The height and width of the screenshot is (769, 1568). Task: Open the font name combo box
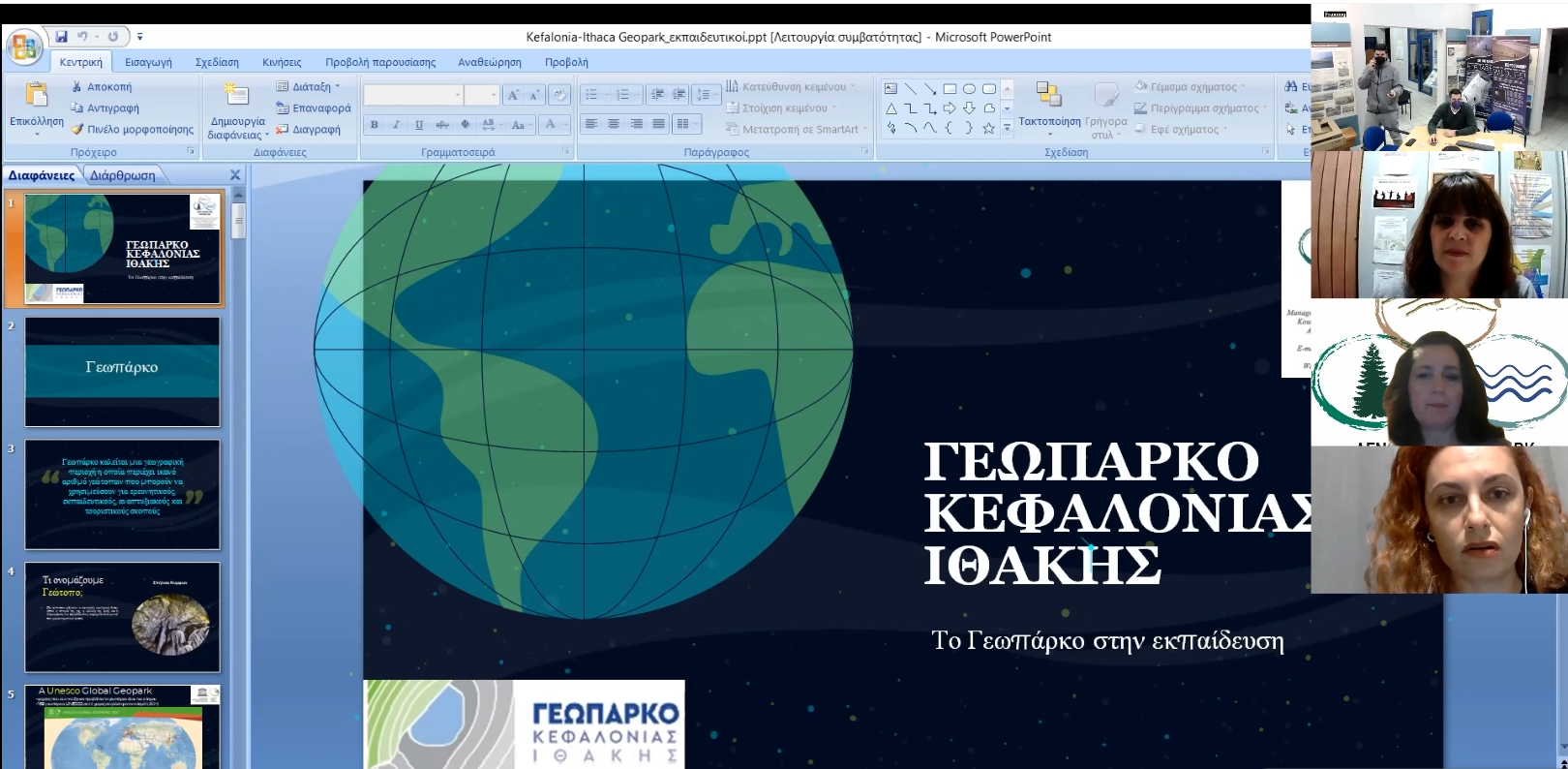pyautogui.click(x=413, y=95)
